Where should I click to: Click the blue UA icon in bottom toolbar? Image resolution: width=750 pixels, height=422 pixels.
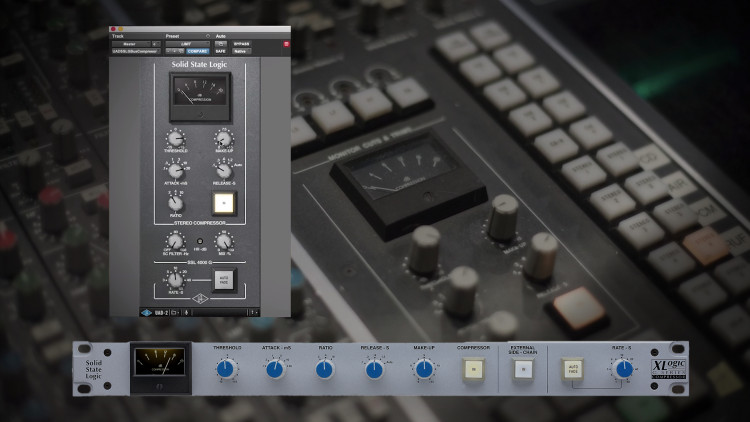[146, 312]
